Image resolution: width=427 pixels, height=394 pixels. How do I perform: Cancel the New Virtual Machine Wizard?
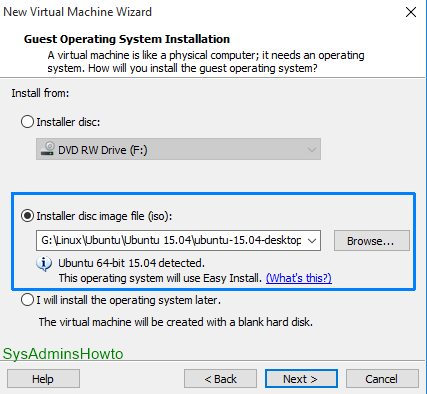tap(382, 379)
